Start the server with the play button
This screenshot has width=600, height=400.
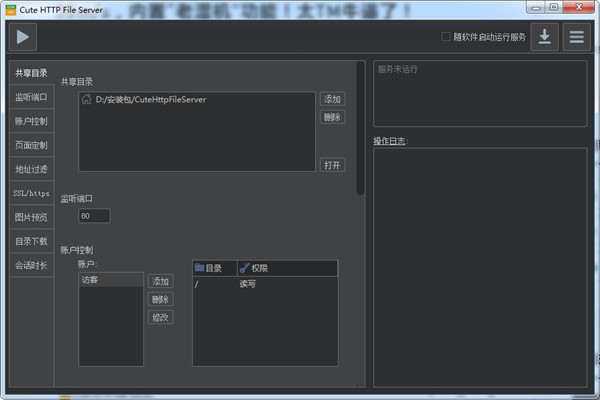click(x=23, y=37)
